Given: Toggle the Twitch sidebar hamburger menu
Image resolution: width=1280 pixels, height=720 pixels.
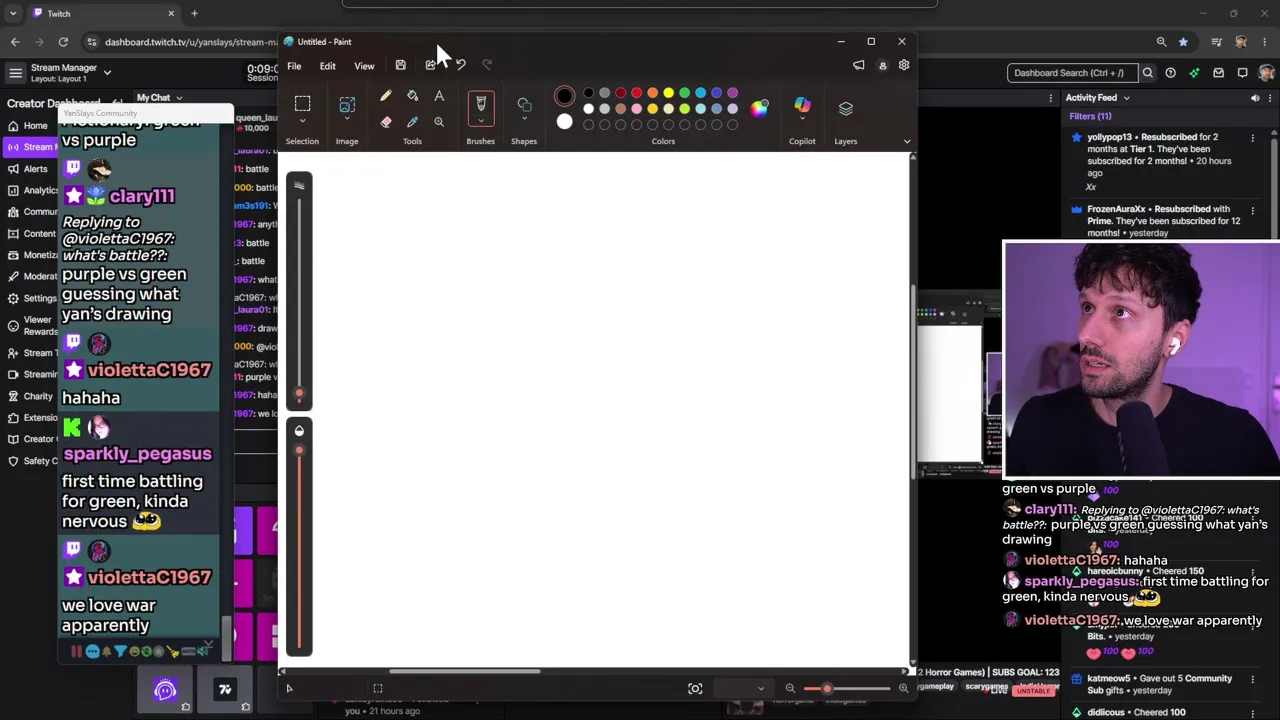Looking at the screenshot, I should [x=15, y=73].
